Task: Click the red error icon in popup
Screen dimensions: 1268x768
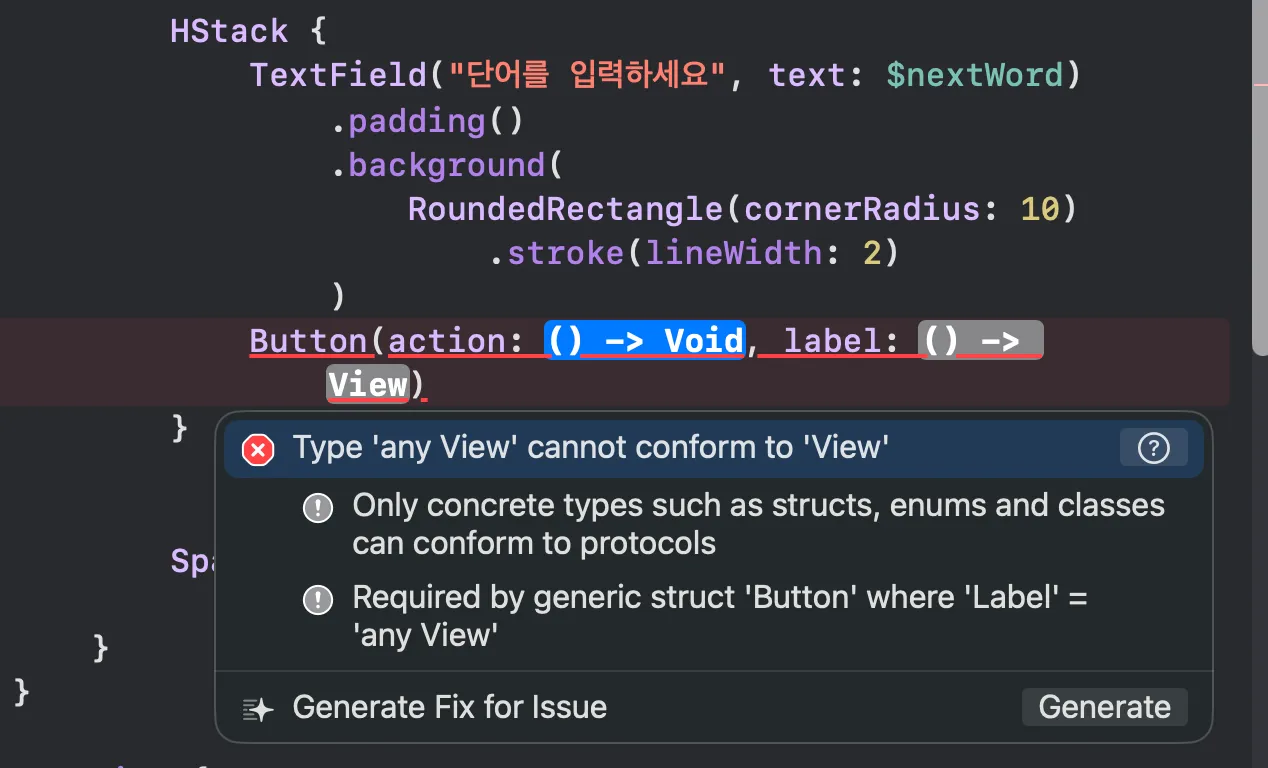Action: pyautogui.click(x=258, y=450)
